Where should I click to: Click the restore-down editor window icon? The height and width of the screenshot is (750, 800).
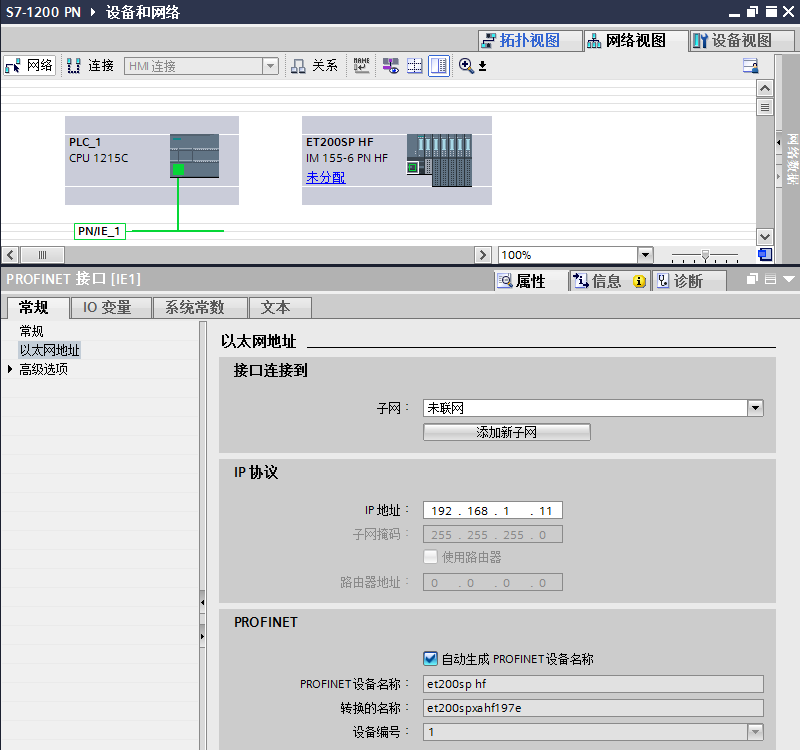[753, 12]
